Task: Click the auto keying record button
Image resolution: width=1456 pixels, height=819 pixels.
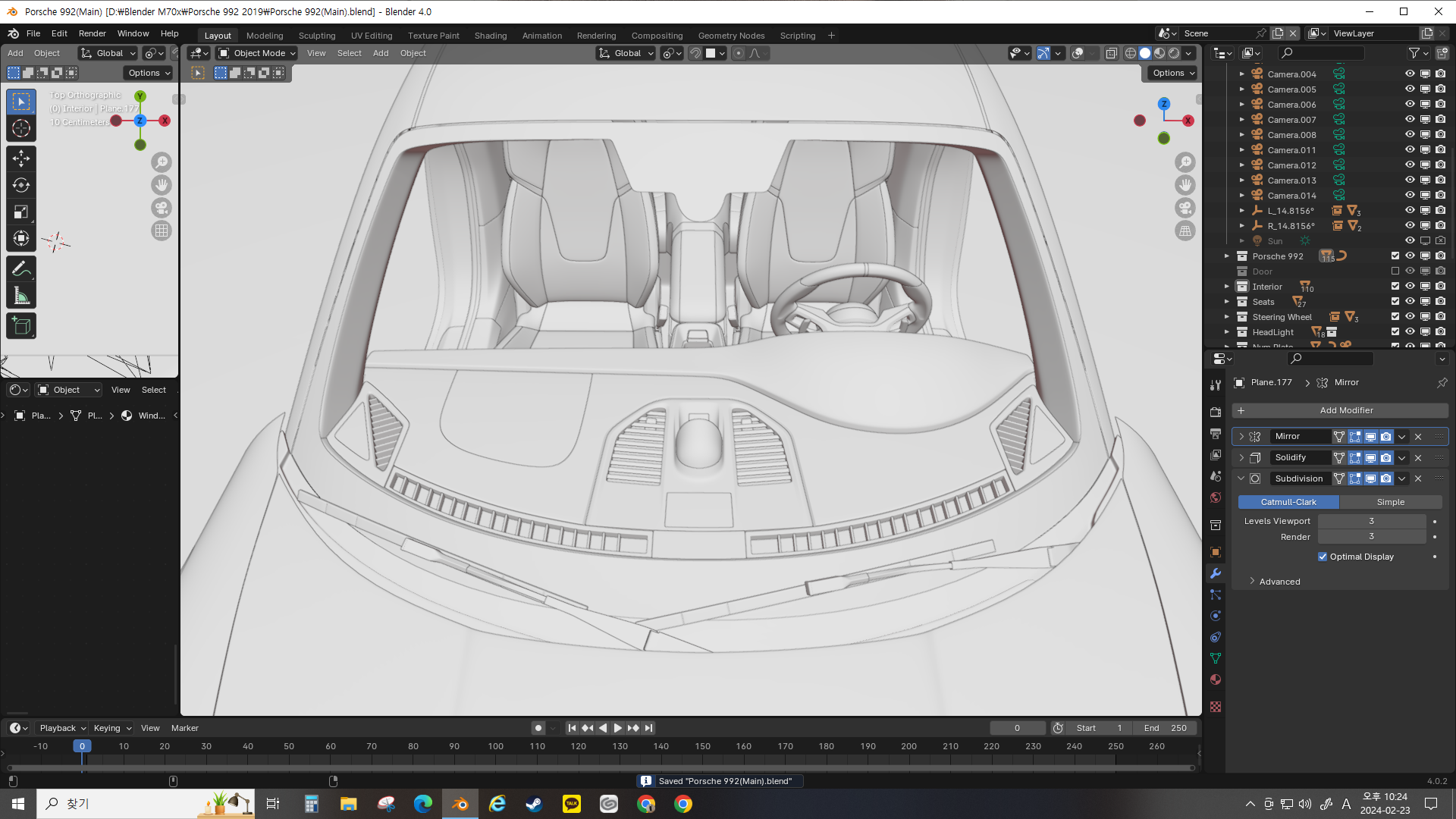Action: [x=538, y=728]
